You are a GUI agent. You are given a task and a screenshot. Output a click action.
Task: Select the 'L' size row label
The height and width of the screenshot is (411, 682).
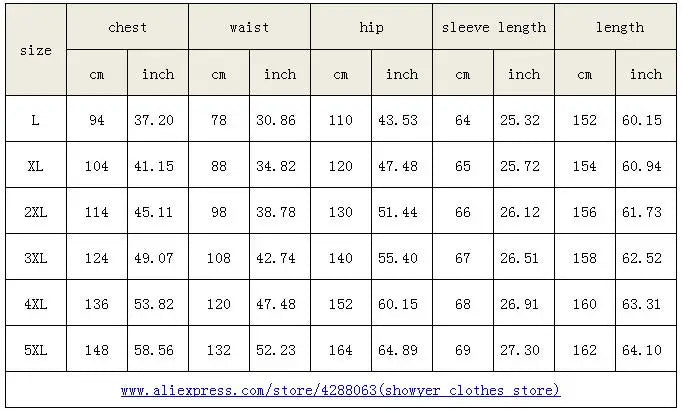(x=36, y=120)
